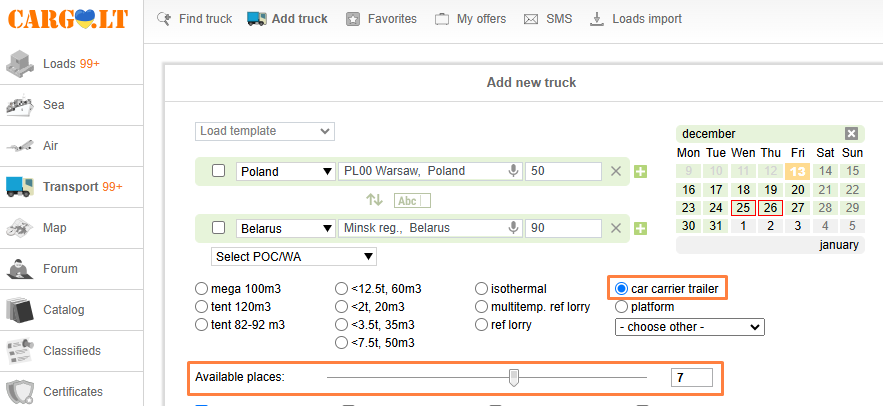
Task: Click microphone icon in Warsaw field
Action: point(514,171)
